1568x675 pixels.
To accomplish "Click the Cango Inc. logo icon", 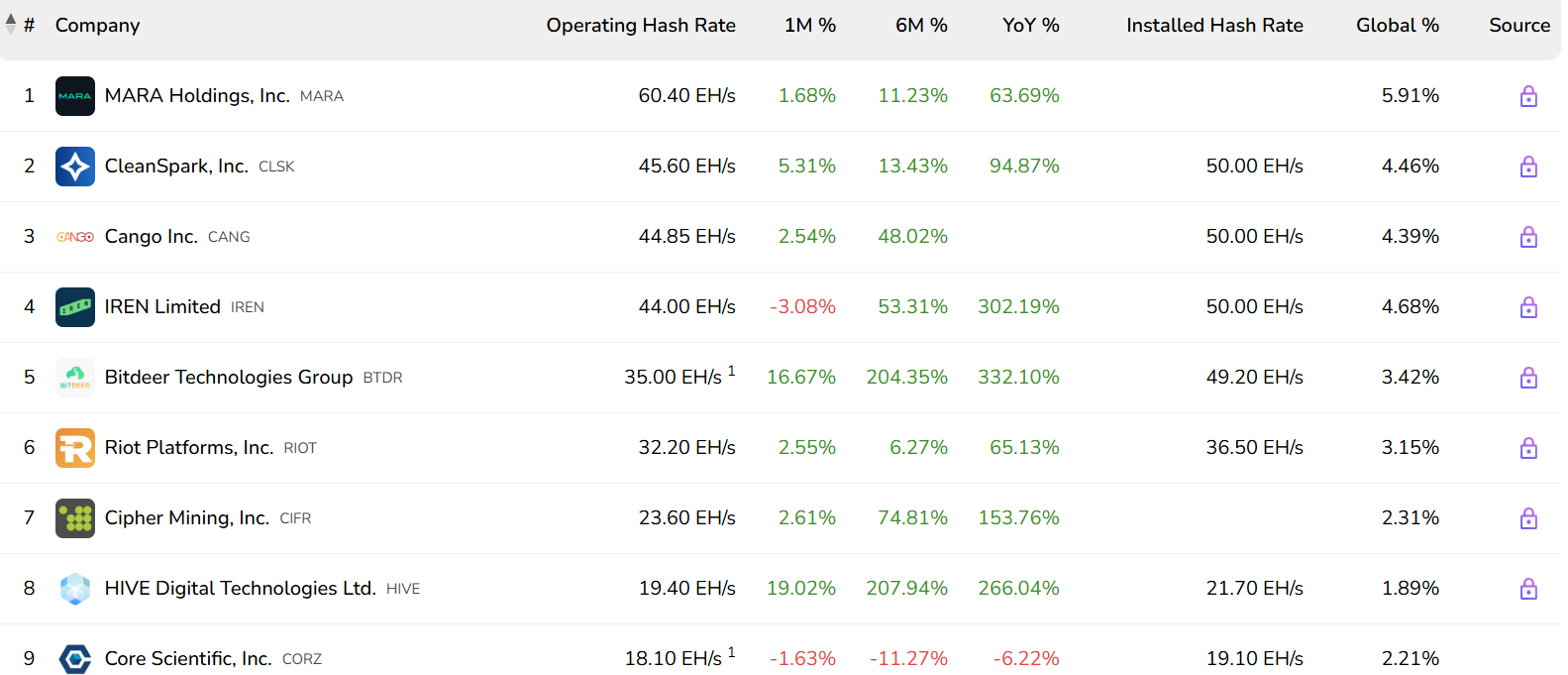I will pyautogui.click(x=75, y=237).
